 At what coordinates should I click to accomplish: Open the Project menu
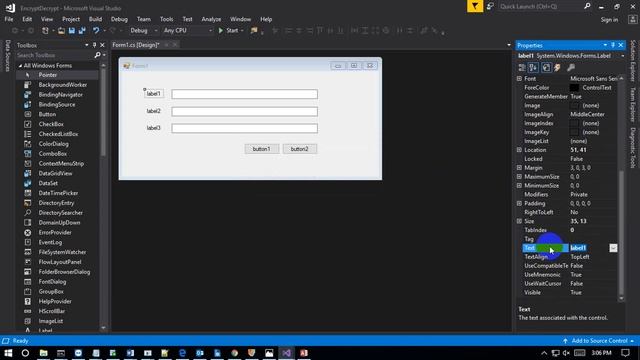point(71,19)
